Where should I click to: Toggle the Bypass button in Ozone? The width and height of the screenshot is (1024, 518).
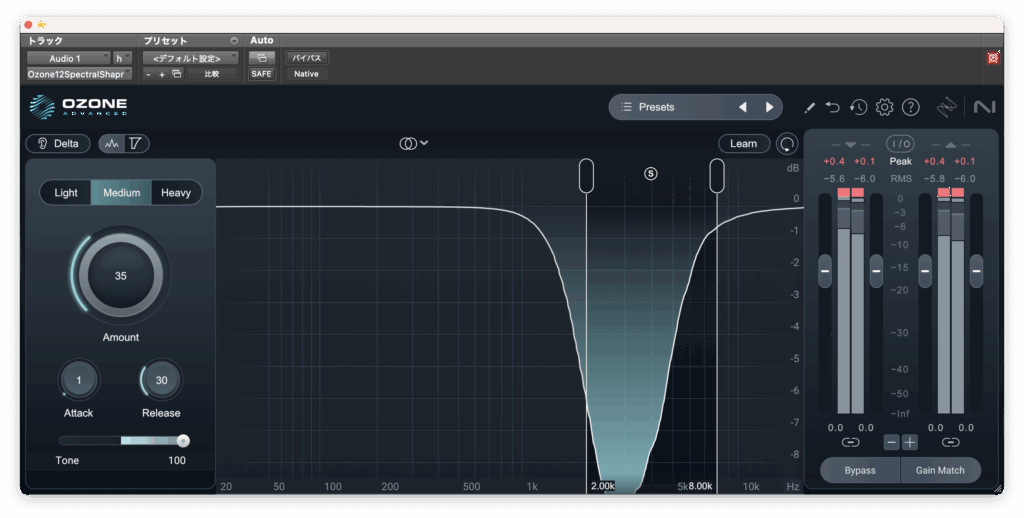point(859,470)
